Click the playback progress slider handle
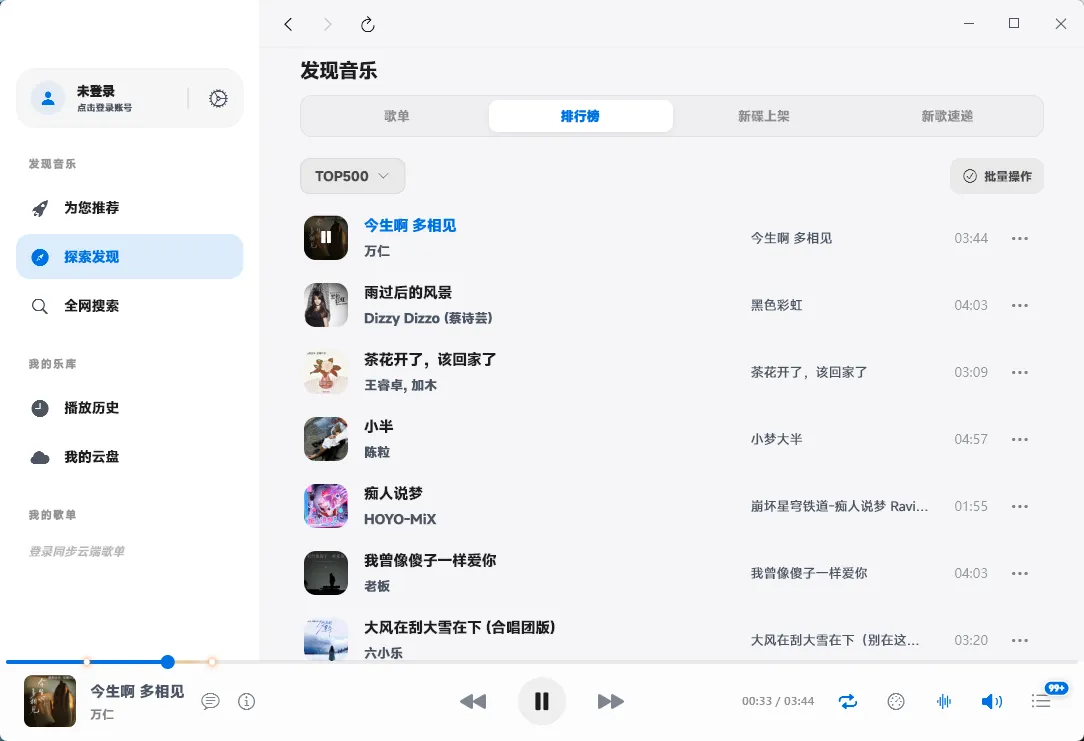This screenshot has height=741, width=1084. (168, 662)
